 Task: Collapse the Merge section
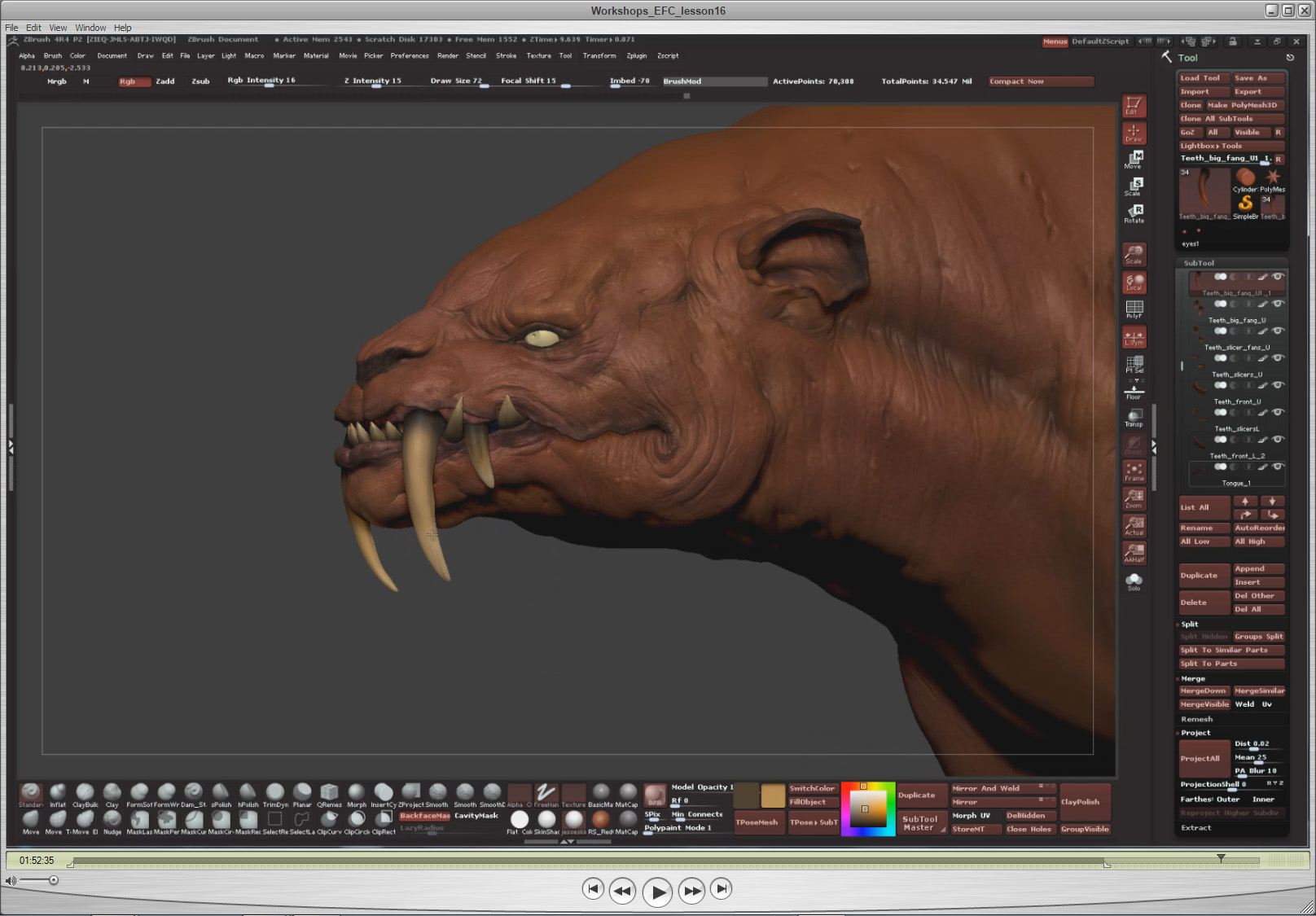1193,678
